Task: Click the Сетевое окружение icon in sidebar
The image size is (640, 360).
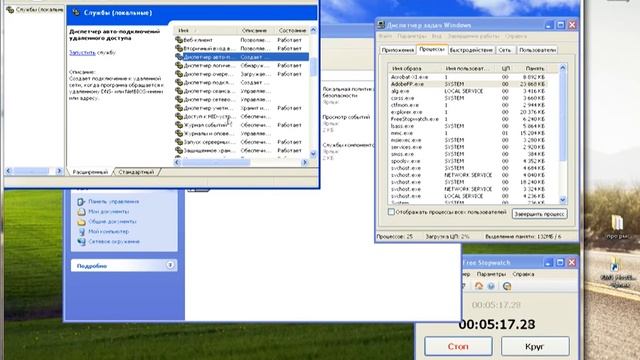Action: [x=81, y=242]
